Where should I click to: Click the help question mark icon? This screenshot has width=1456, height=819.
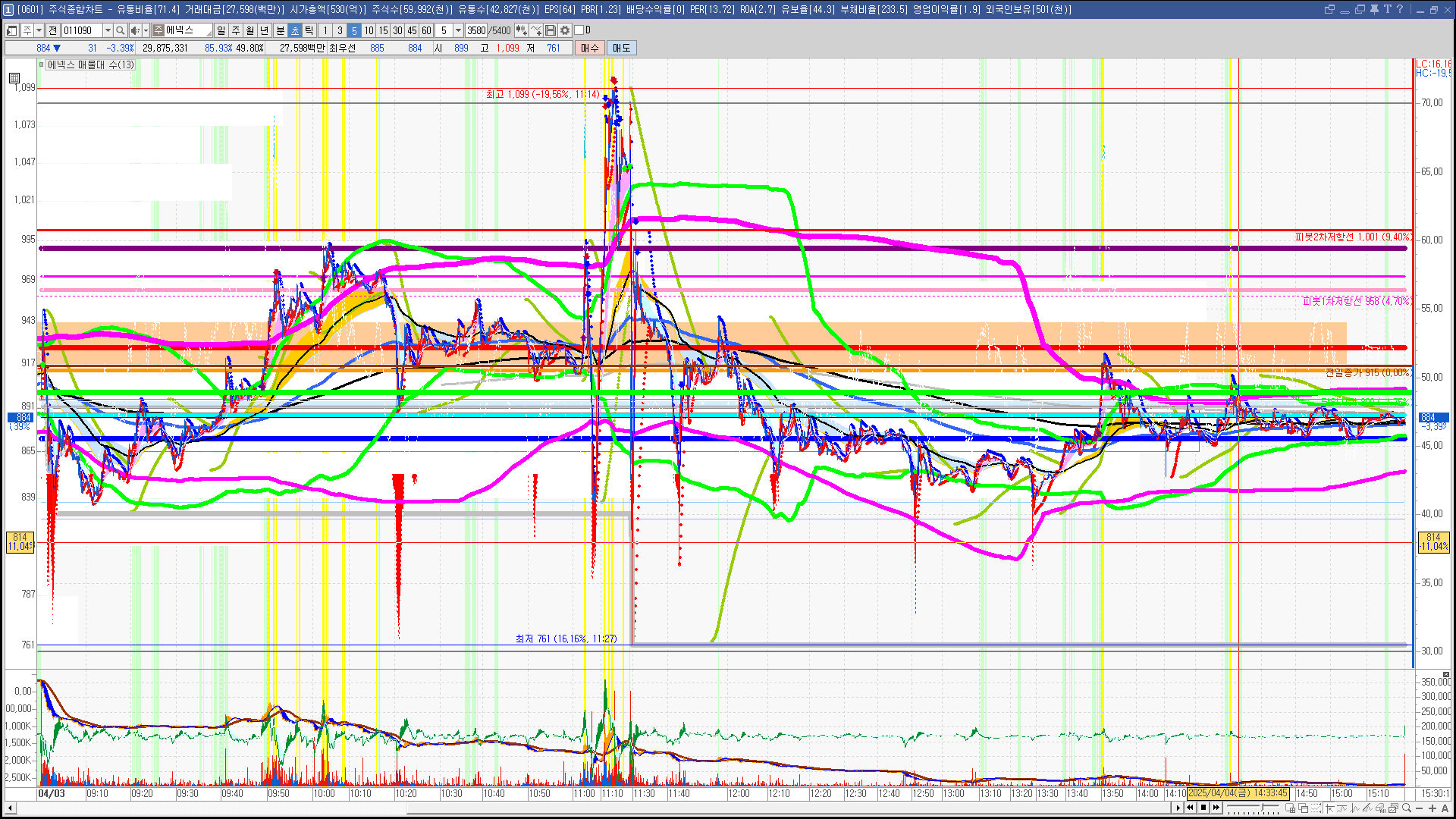(x=1400, y=9)
